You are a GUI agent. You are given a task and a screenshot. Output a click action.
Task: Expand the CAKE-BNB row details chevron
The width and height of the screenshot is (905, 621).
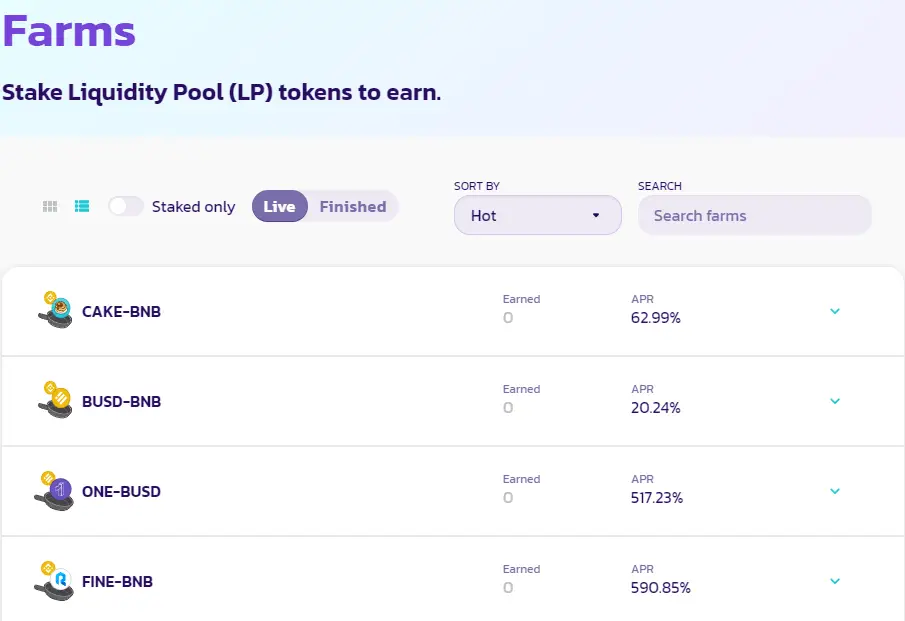[835, 311]
